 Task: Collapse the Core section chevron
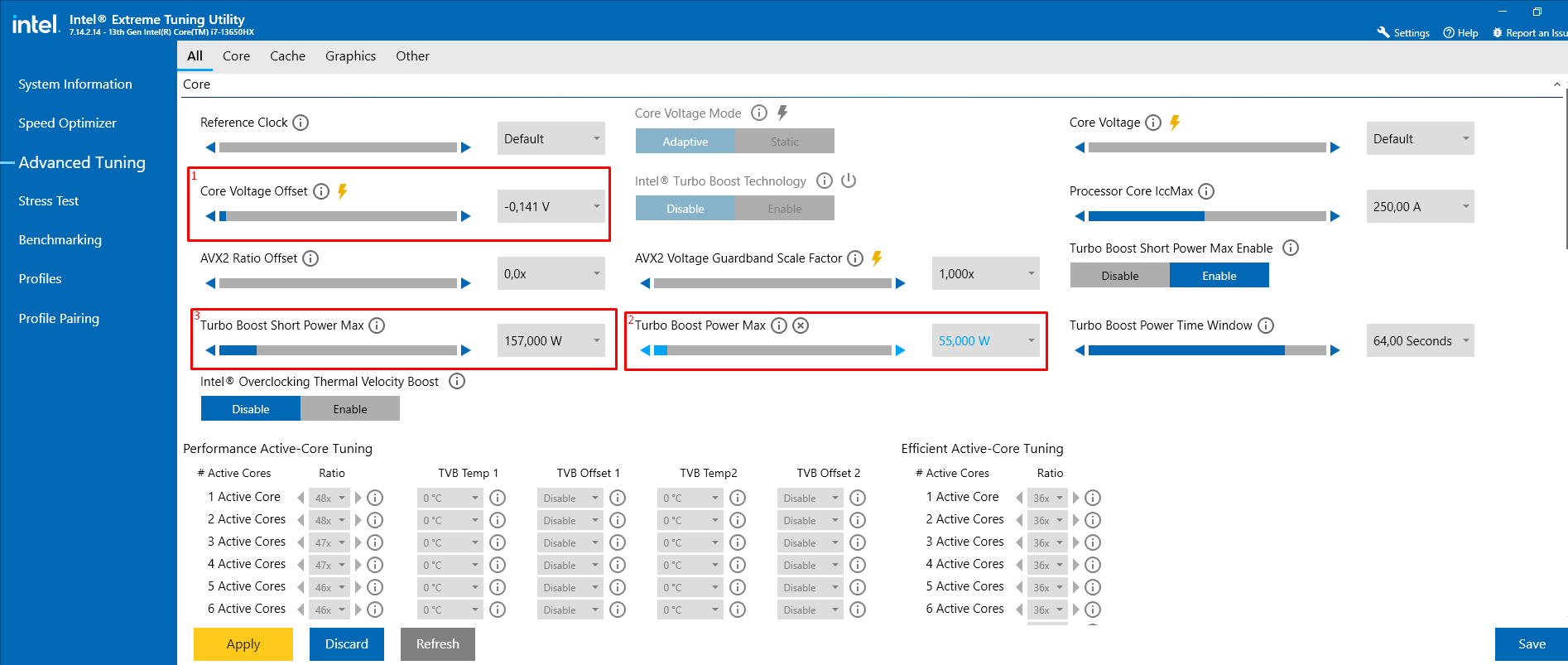(1556, 84)
